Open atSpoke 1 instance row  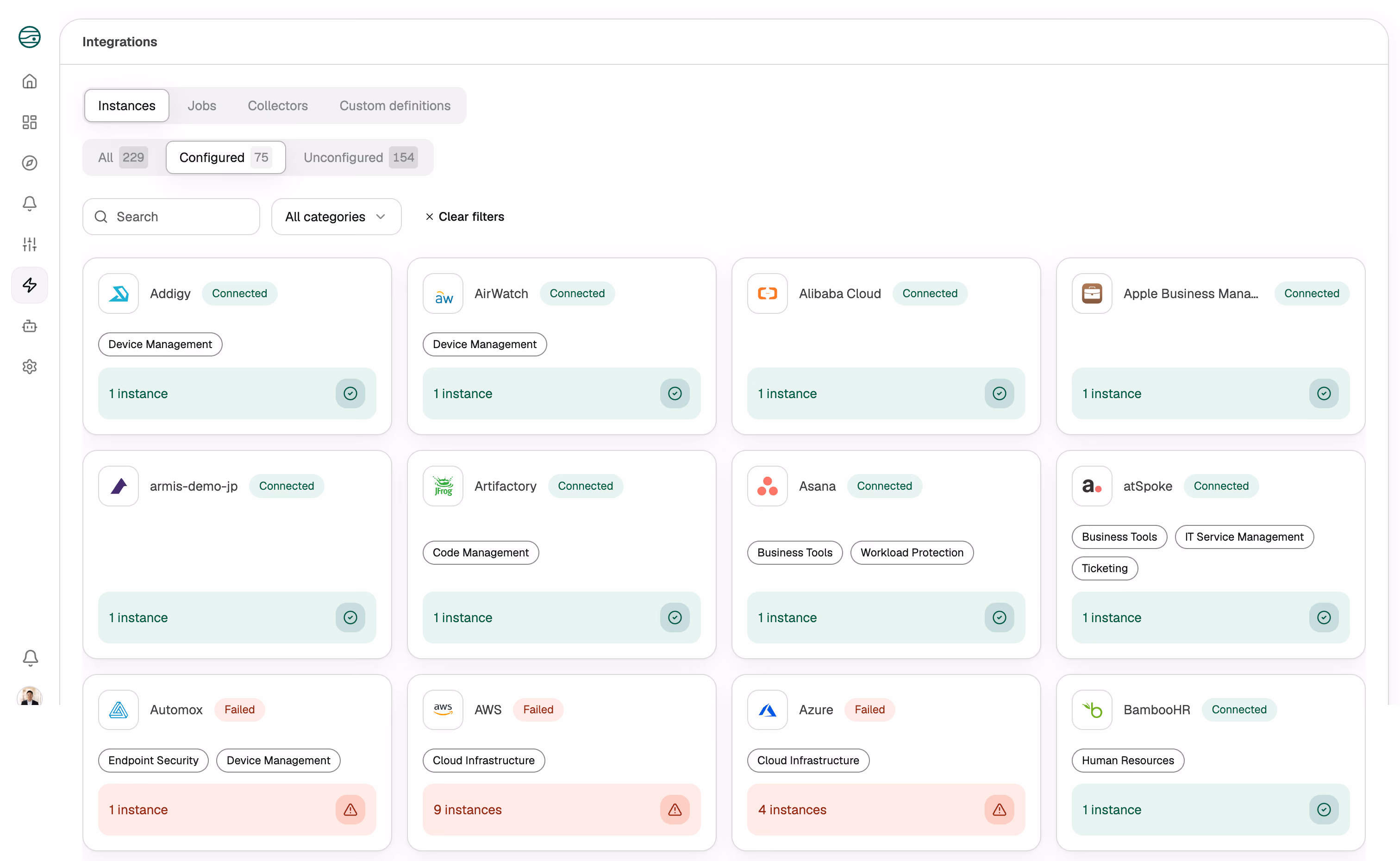[1210, 617]
